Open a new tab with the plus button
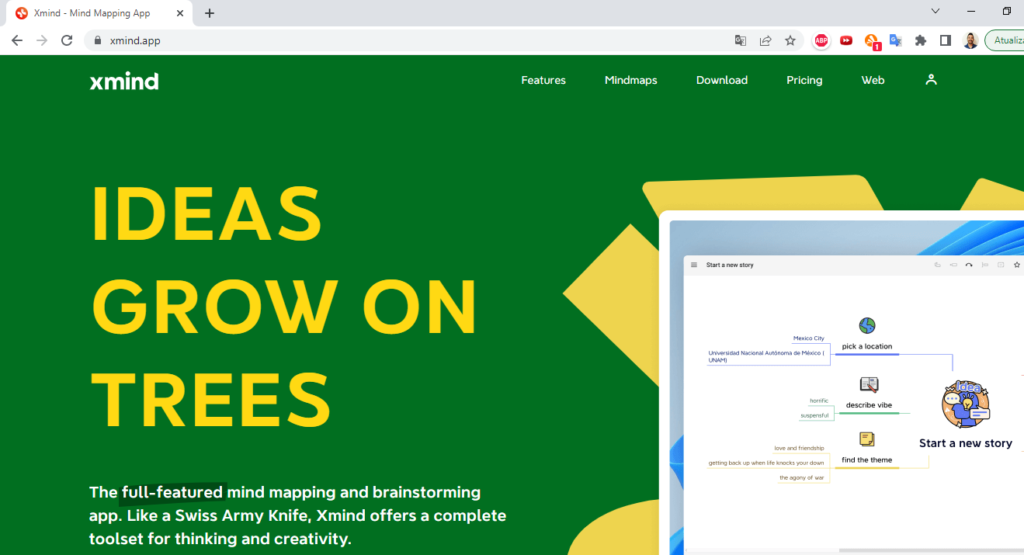Image resolution: width=1024 pixels, height=555 pixels. pyautogui.click(x=210, y=13)
